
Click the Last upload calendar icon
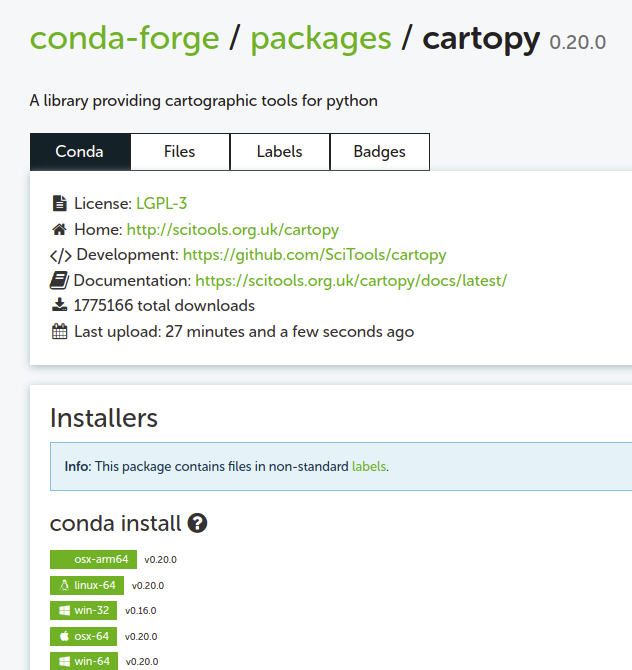coord(59,332)
